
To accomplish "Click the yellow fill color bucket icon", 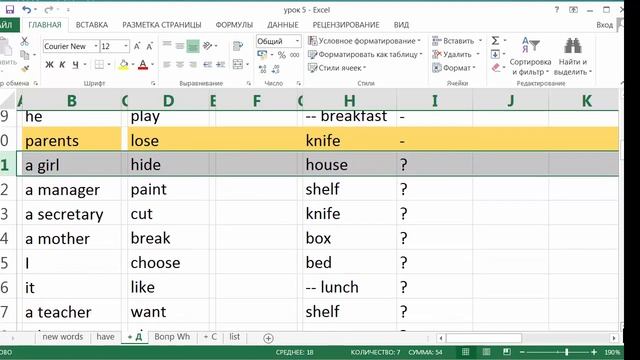I will pyautogui.click(x=123, y=64).
